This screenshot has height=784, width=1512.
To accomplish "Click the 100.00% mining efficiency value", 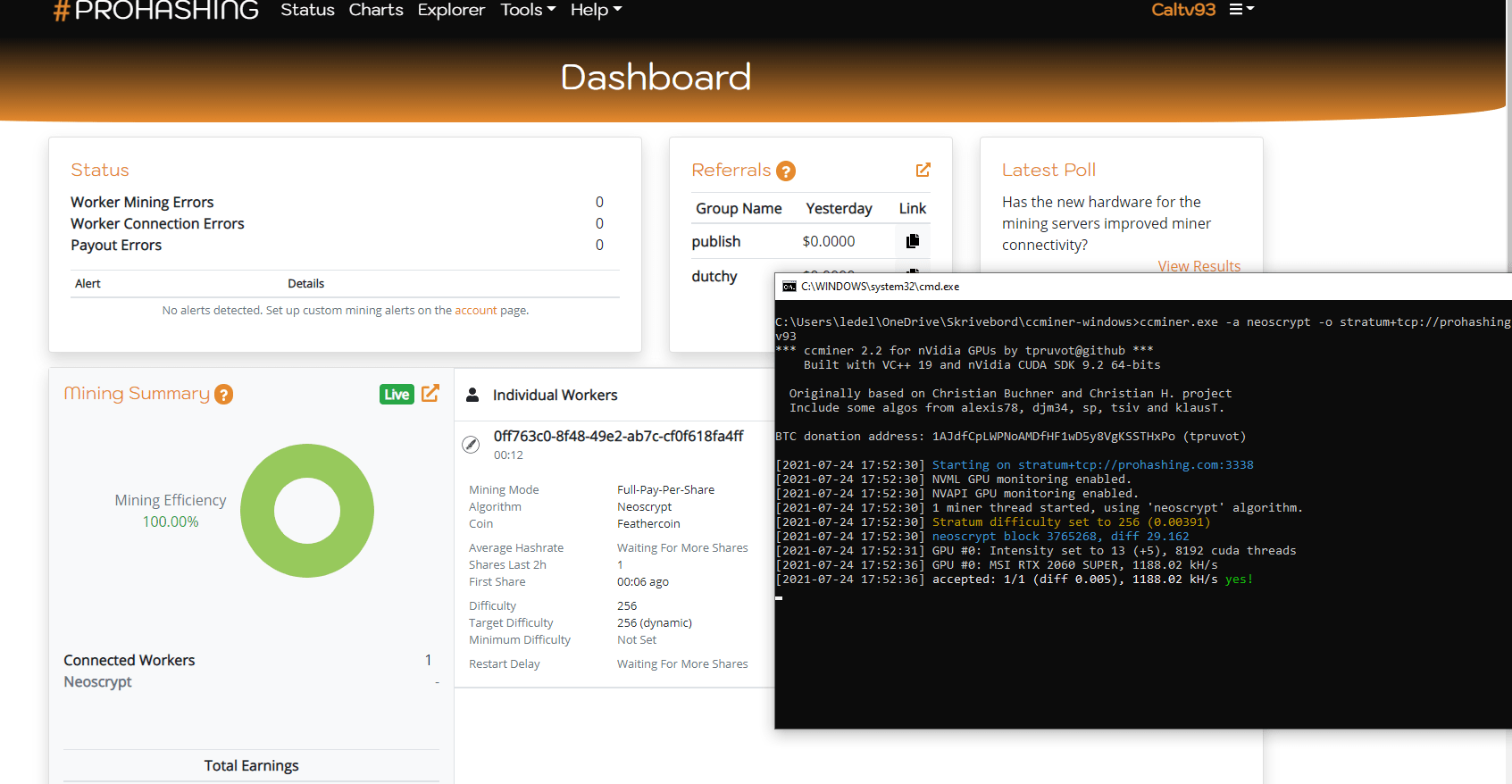I will (171, 522).
